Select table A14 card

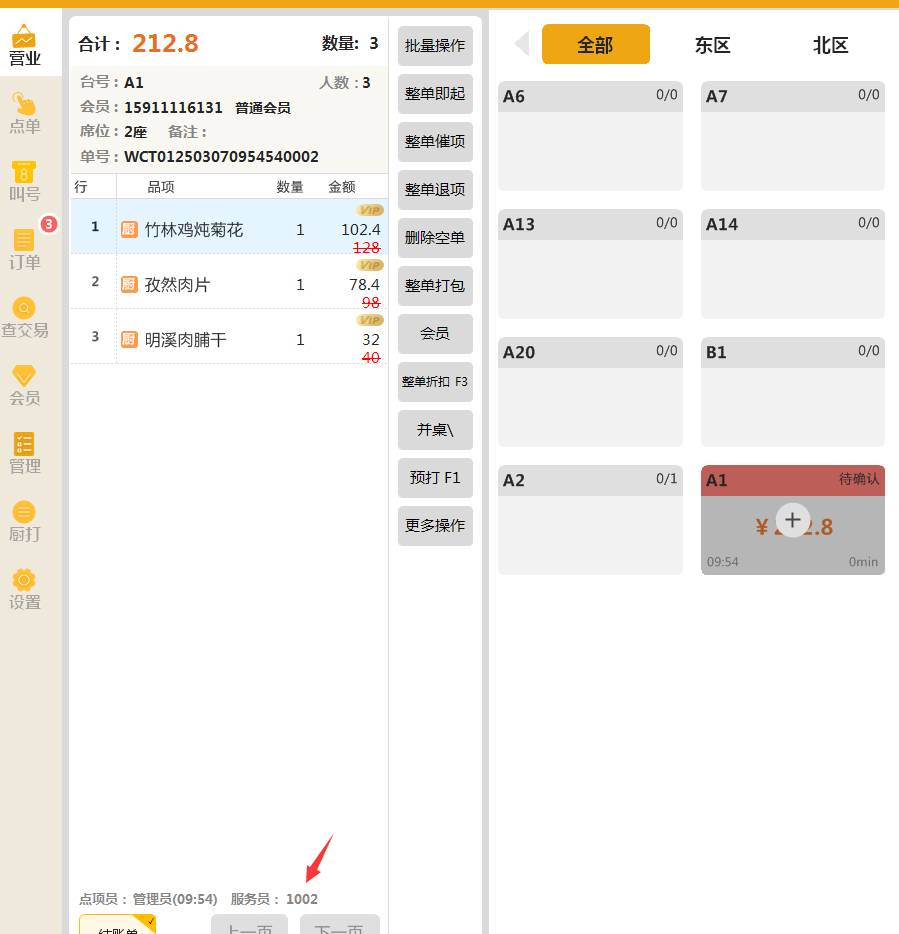pos(793,264)
